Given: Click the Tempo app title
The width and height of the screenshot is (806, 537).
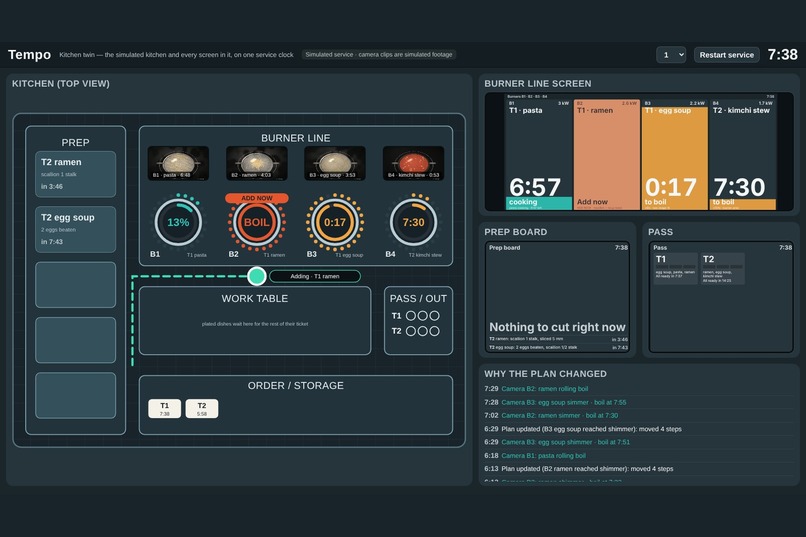Looking at the screenshot, I should point(29,54).
